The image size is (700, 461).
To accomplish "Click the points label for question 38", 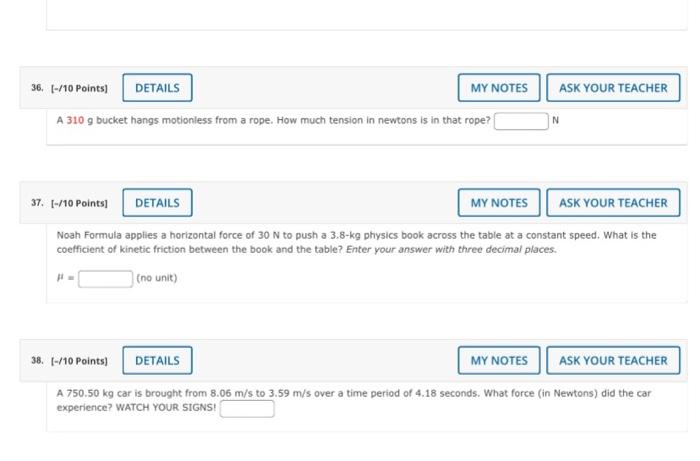I will pyautogui.click(x=79, y=361).
